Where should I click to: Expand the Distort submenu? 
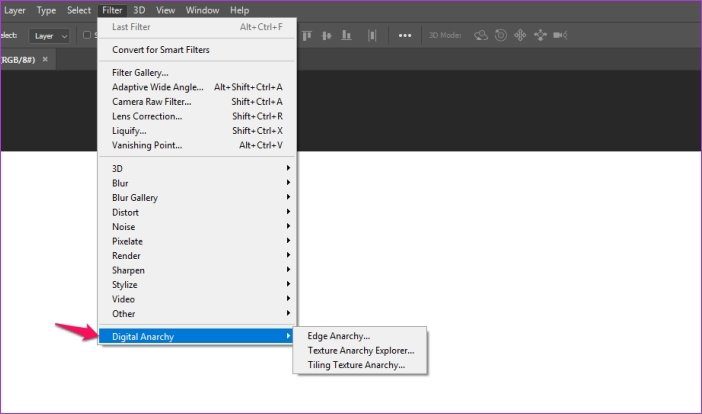coord(197,212)
